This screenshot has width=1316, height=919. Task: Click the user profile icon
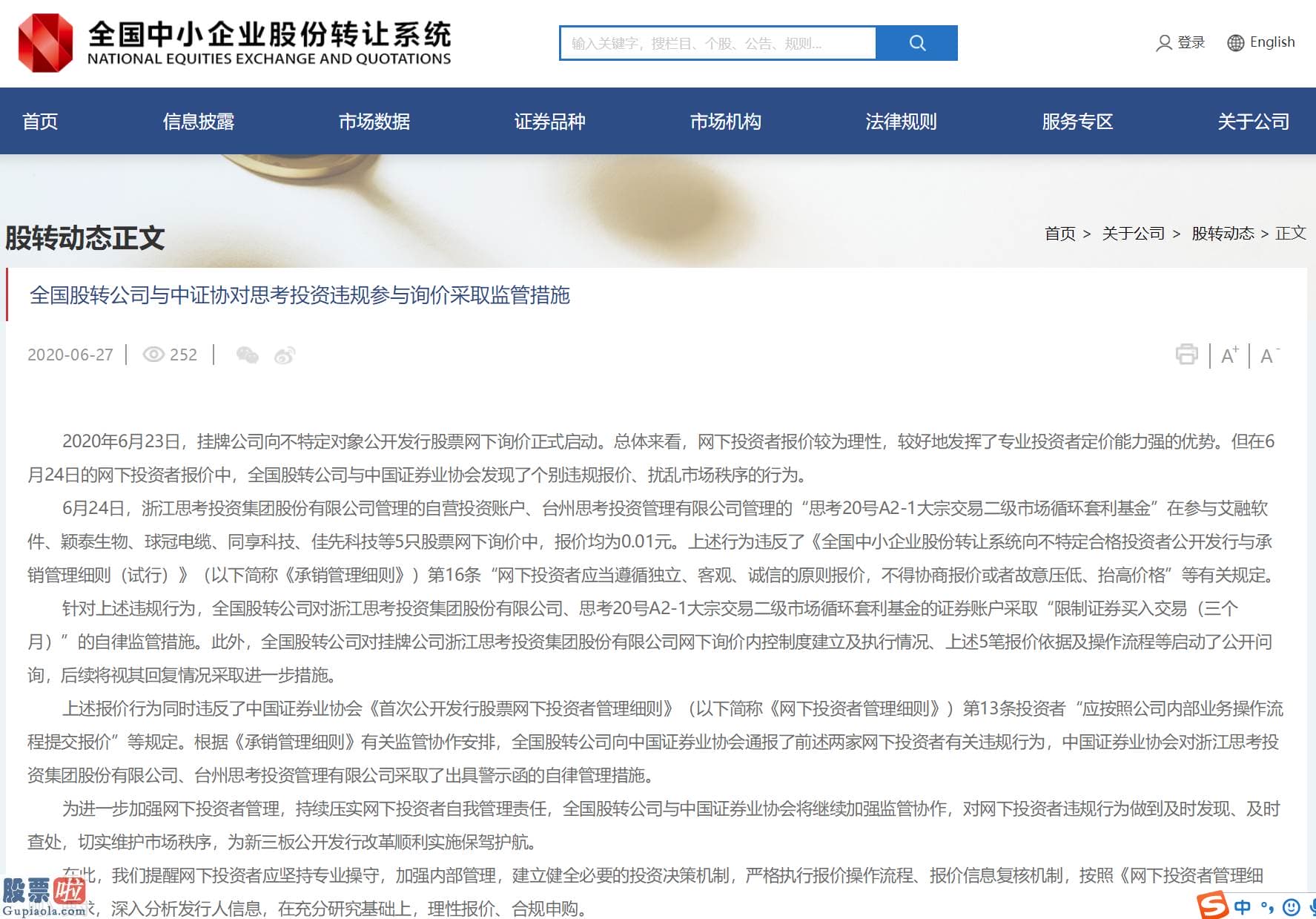[1164, 43]
